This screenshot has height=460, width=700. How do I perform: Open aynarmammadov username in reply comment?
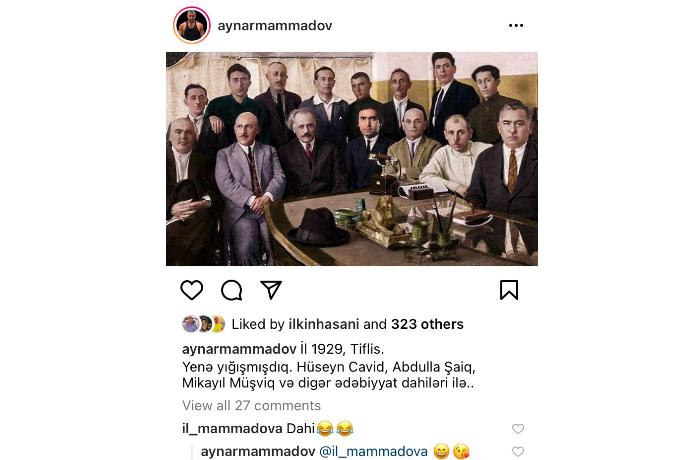pyautogui.click(x=258, y=452)
